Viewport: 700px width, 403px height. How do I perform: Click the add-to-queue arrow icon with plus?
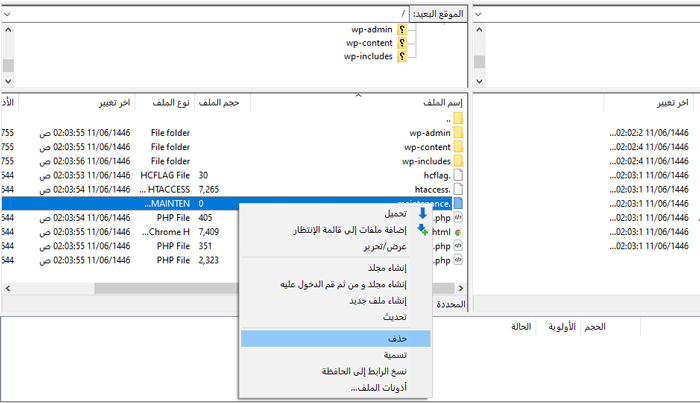point(422,230)
